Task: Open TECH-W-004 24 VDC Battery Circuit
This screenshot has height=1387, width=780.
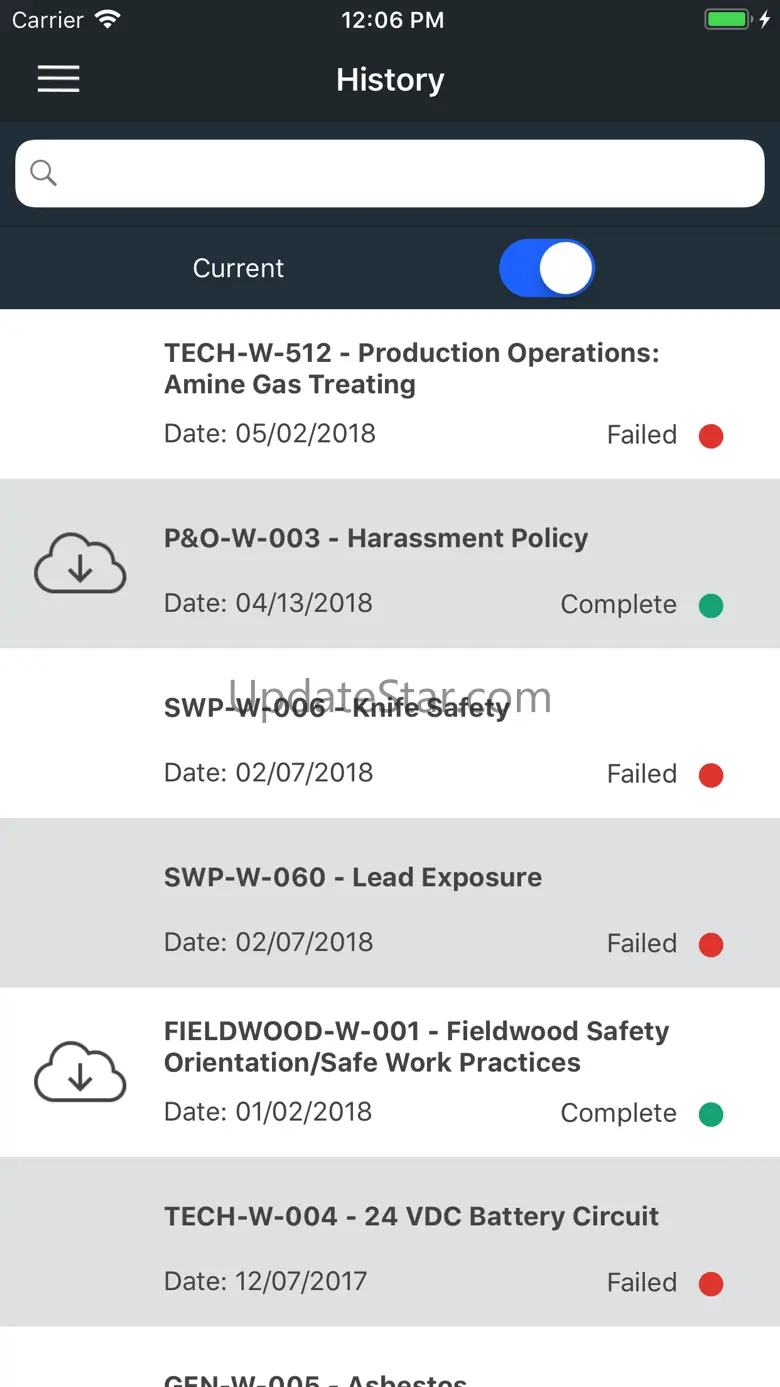Action: (x=390, y=1242)
